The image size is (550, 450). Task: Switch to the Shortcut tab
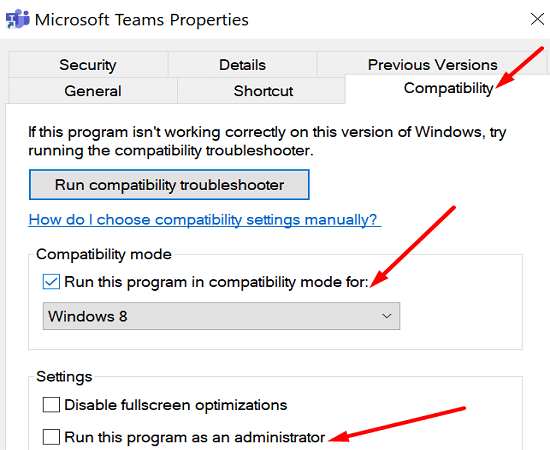pos(263,91)
